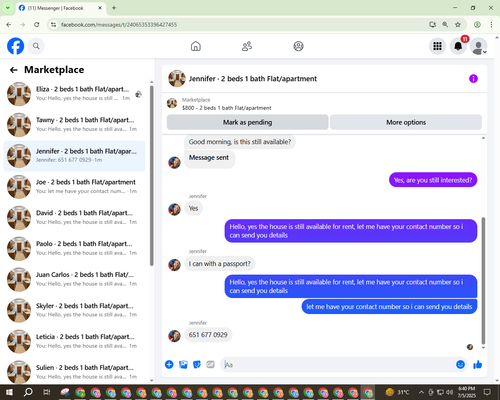Click the chat messages scrollbar
Viewport: 500px width, 400px height.
pyautogui.click(x=483, y=281)
